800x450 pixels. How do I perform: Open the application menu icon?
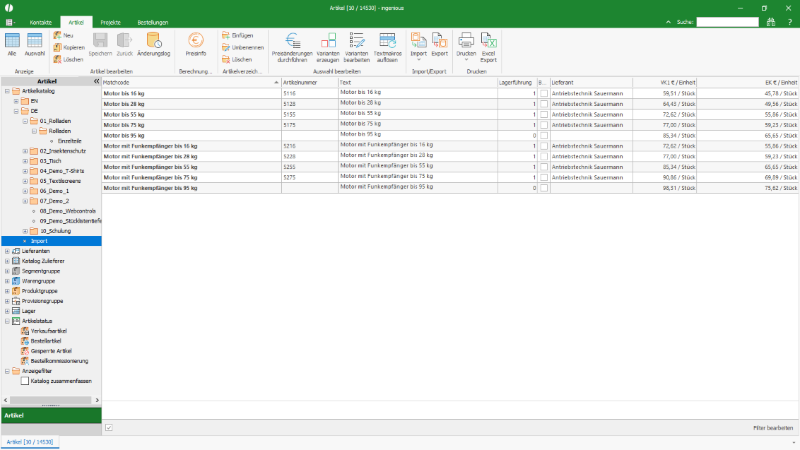[x=10, y=22]
